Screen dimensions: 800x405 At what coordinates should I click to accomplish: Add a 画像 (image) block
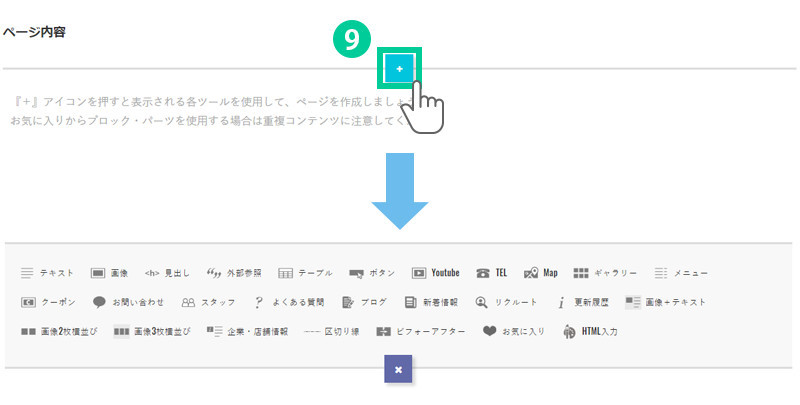pos(109,272)
